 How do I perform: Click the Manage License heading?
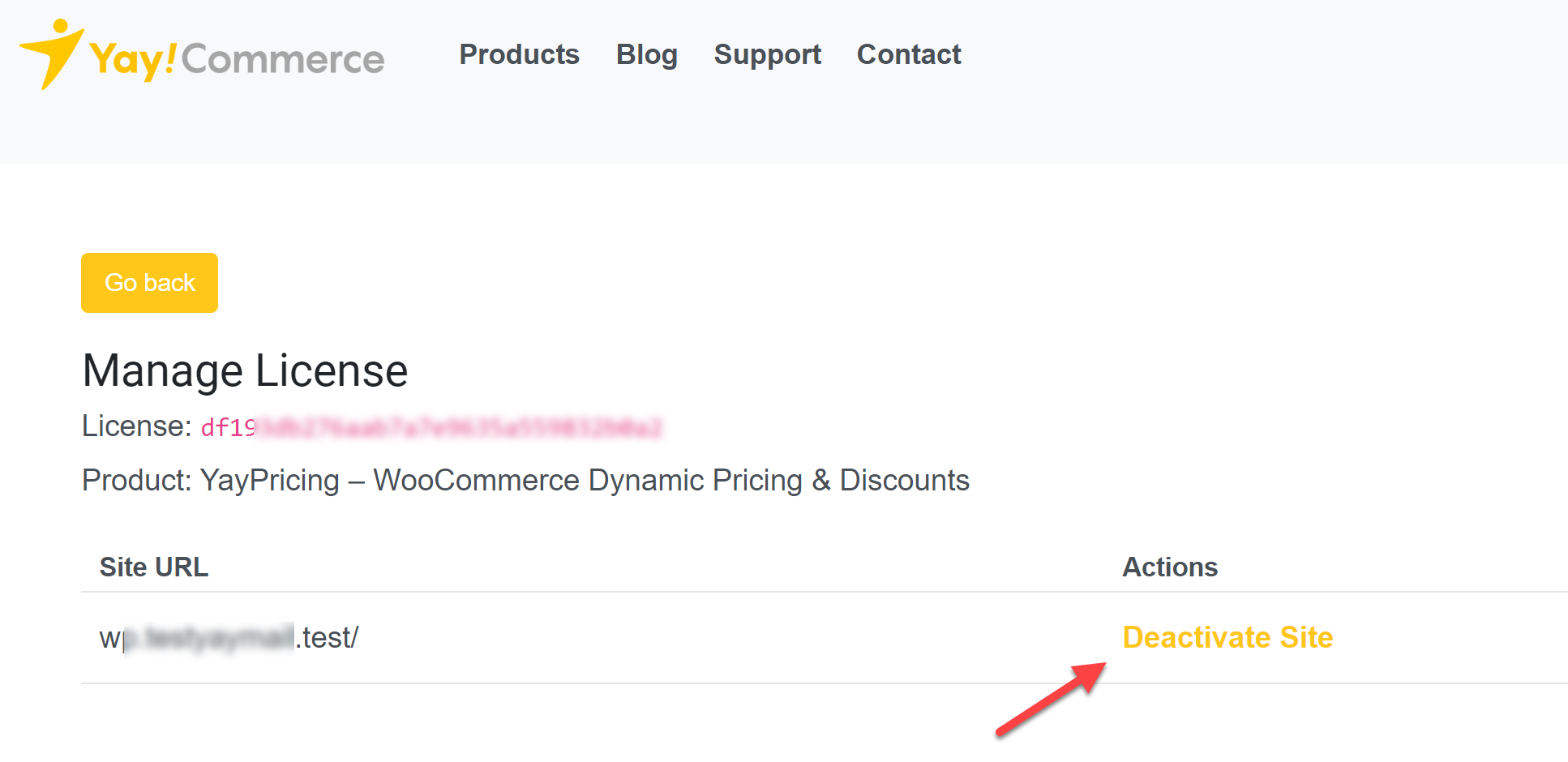point(245,371)
